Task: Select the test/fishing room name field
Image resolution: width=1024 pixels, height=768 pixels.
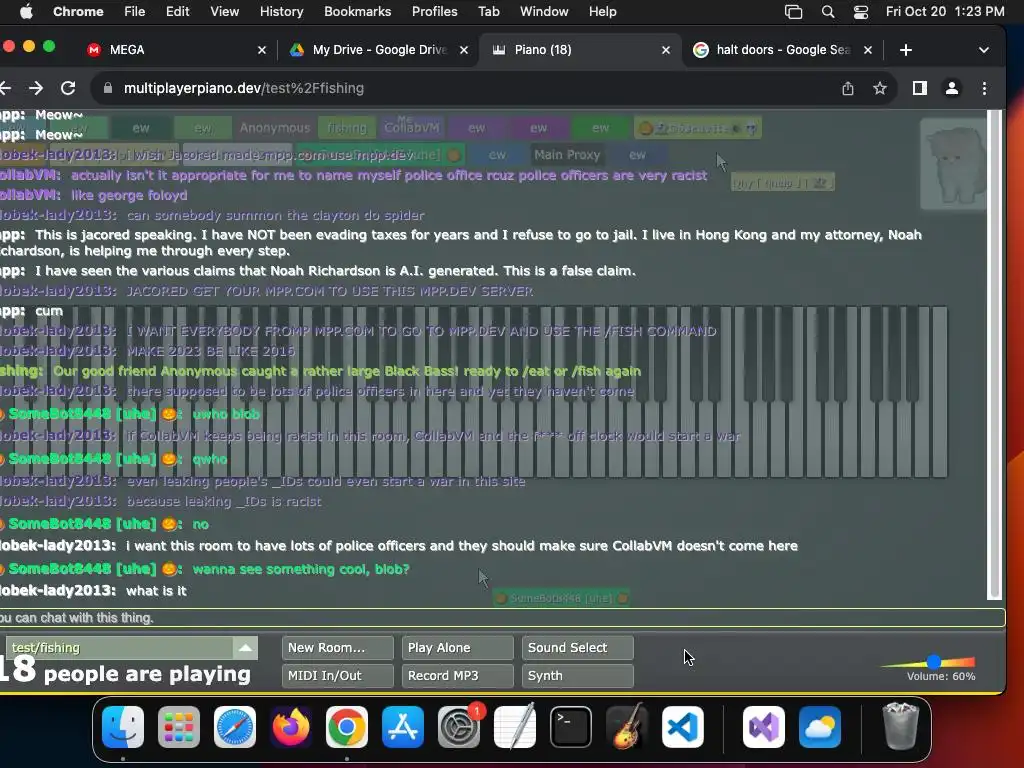Action: (121, 648)
